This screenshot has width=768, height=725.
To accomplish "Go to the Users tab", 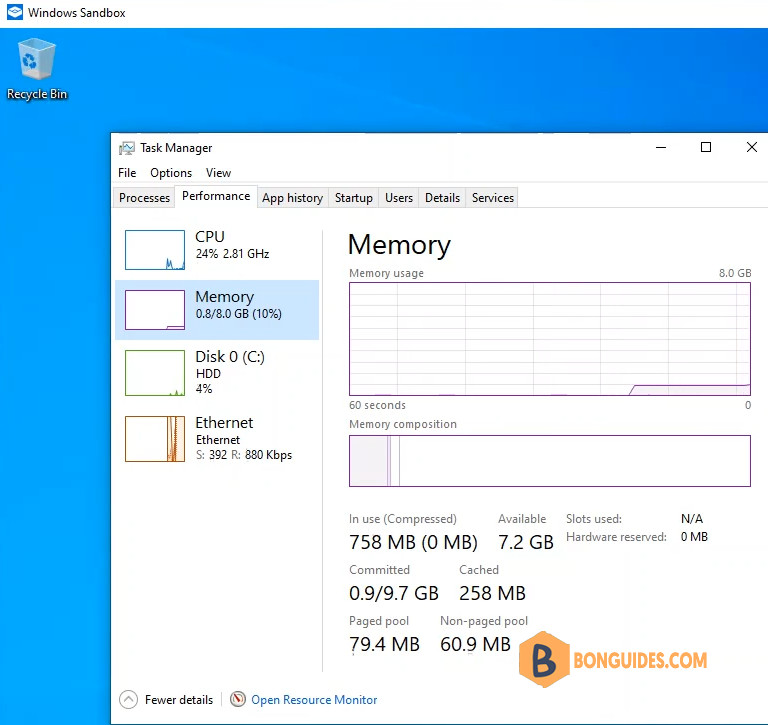I will coord(399,198).
